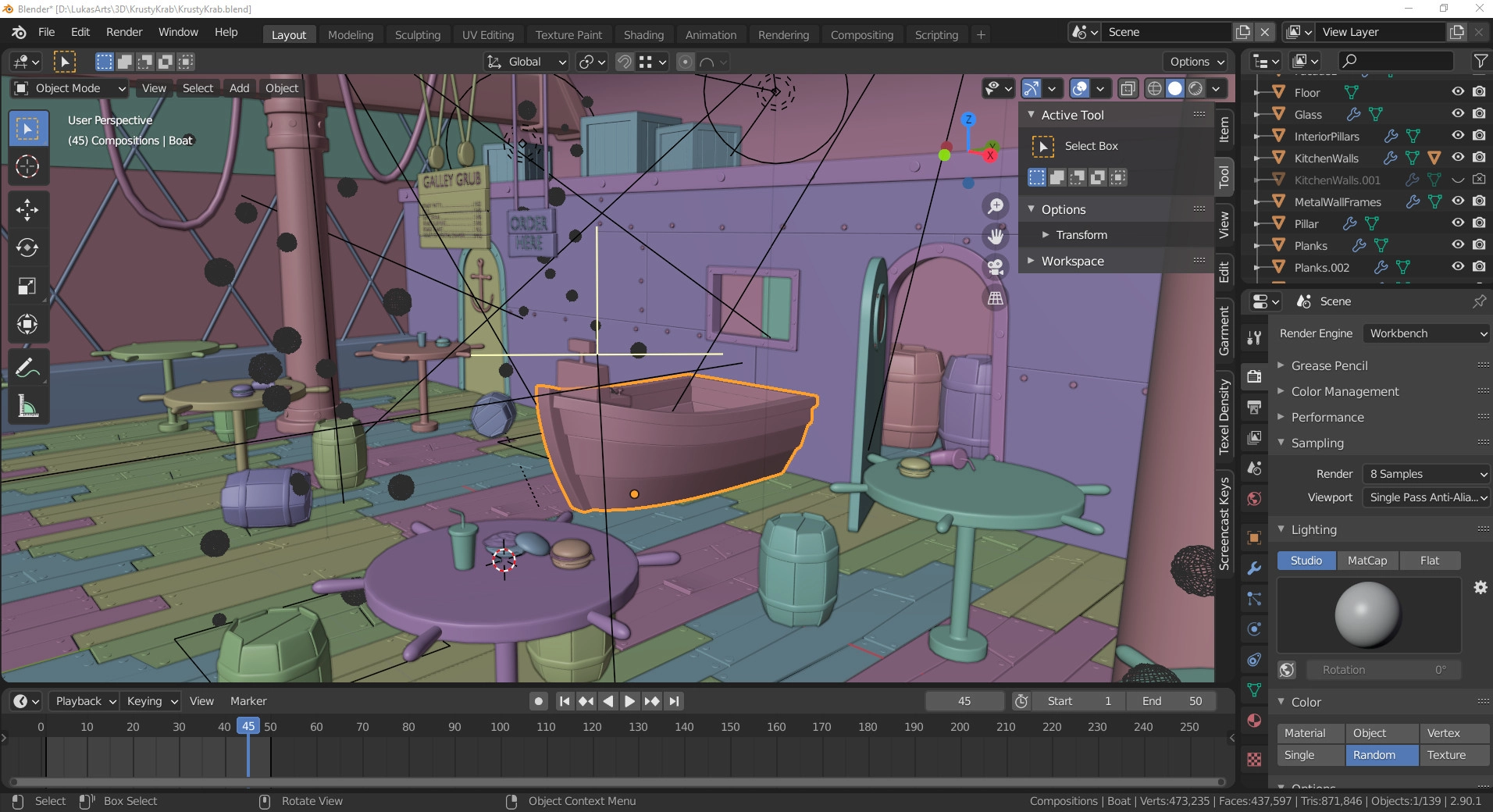Open the Render menu

pyautogui.click(x=124, y=32)
